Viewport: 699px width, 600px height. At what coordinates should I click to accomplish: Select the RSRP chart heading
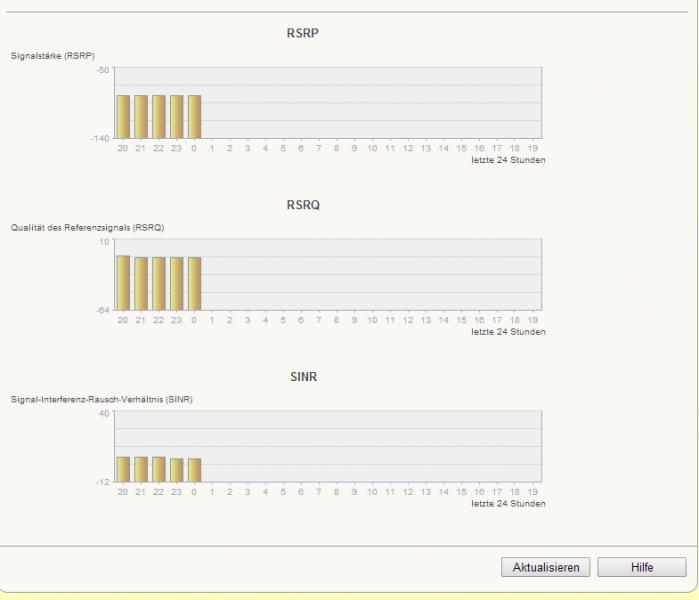(303, 33)
